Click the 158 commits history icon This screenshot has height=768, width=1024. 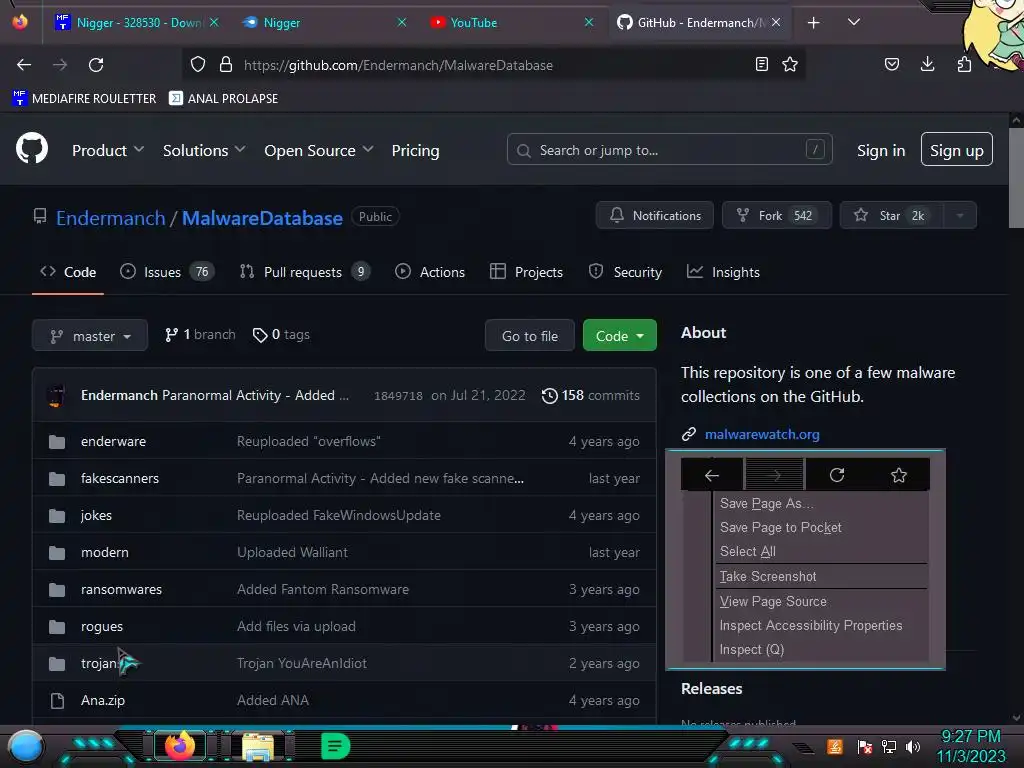tap(550, 396)
